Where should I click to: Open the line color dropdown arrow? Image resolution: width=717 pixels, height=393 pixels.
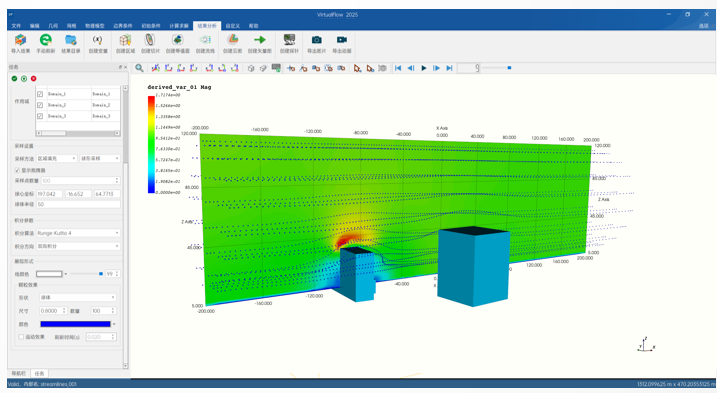click(x=65, y=274)
